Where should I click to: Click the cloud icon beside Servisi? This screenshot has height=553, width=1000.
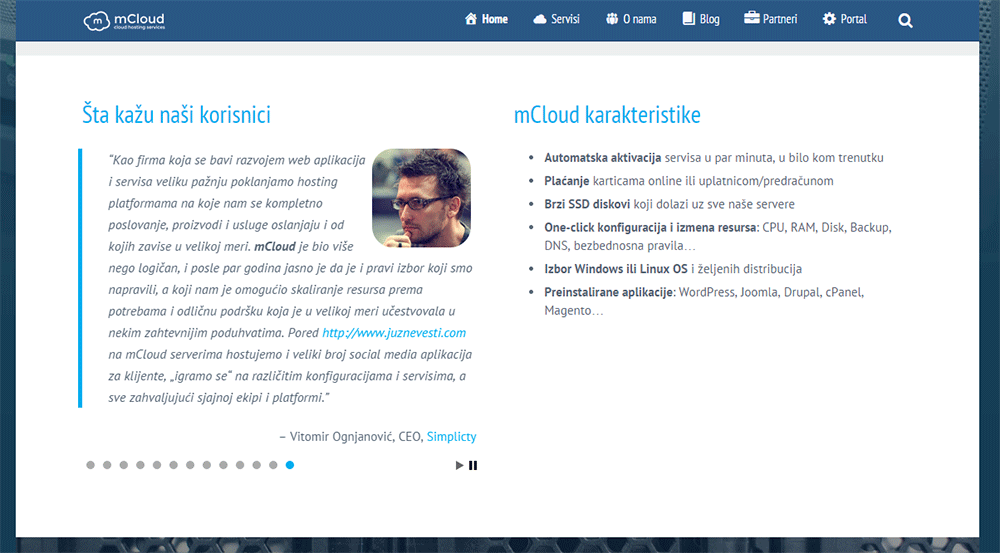coord(540,19)
